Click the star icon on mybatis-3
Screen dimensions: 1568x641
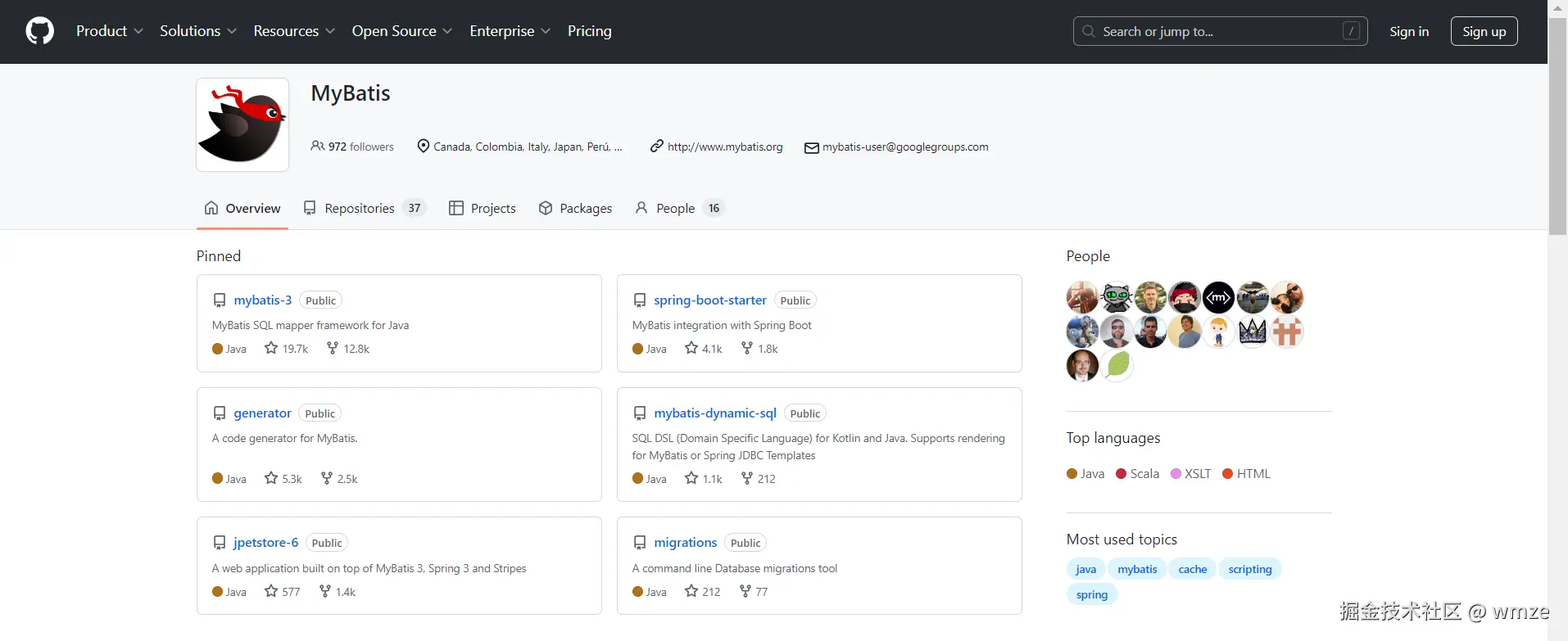point(271,348)
